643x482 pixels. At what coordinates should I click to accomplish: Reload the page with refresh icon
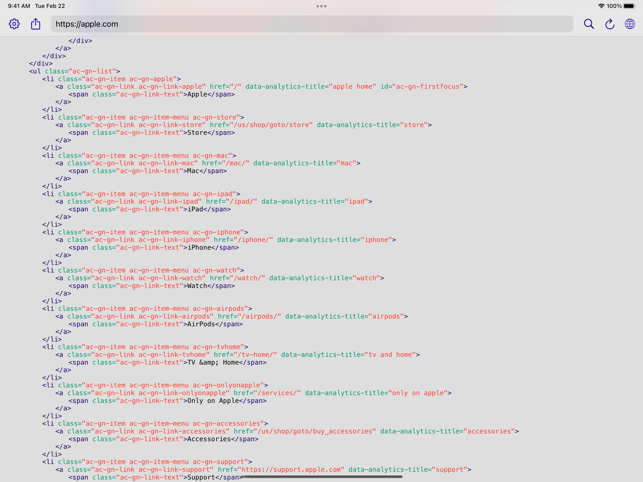click(610, 24)
